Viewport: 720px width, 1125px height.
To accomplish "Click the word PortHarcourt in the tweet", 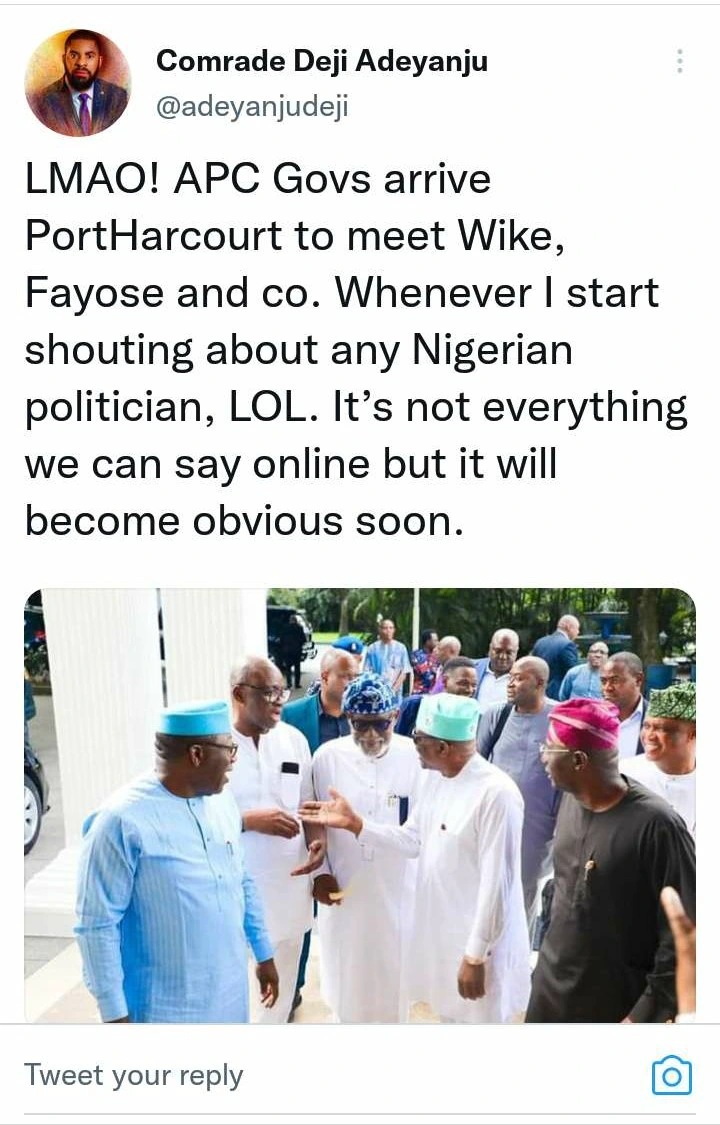I will [x=154, y=236].
